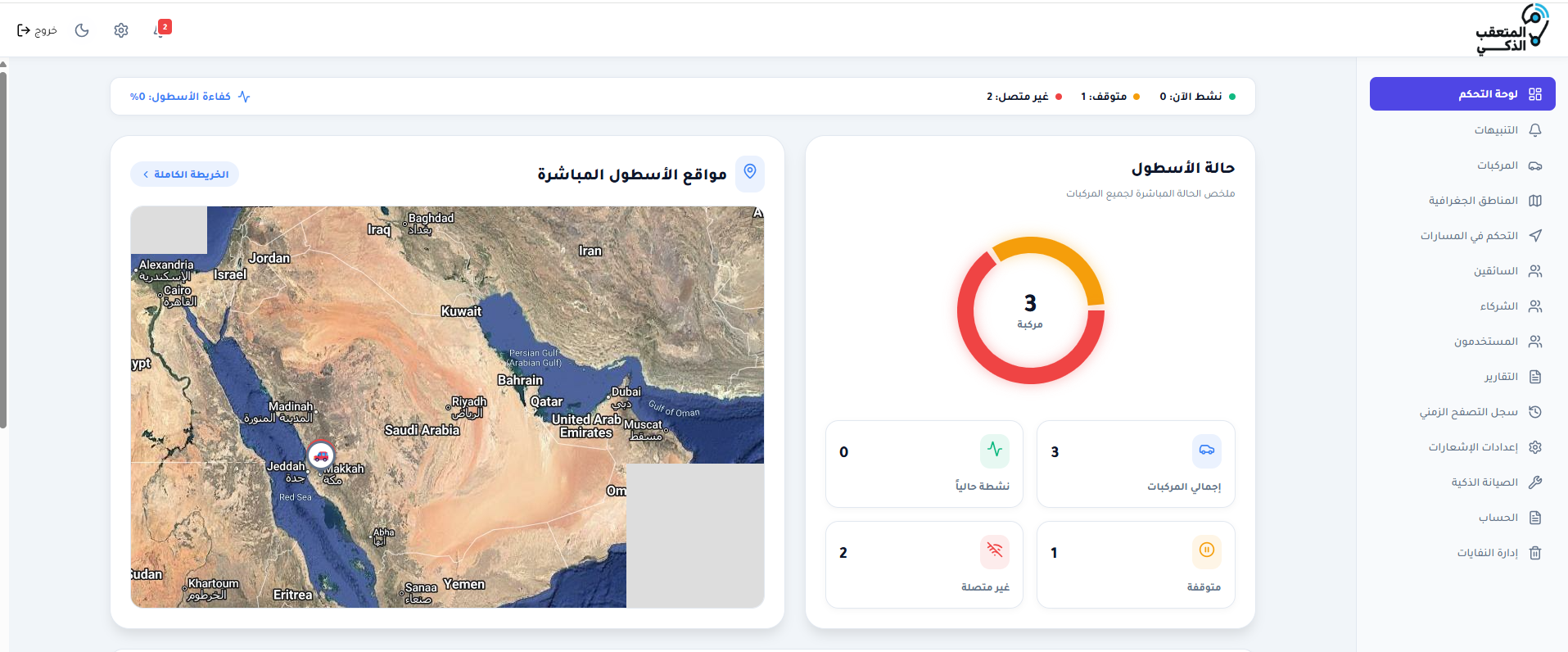This screenshot has width=1568, height=652.
Task: Click the location pin icon beside مواقع الأسطول المباشرة
Action: [750, 174]
